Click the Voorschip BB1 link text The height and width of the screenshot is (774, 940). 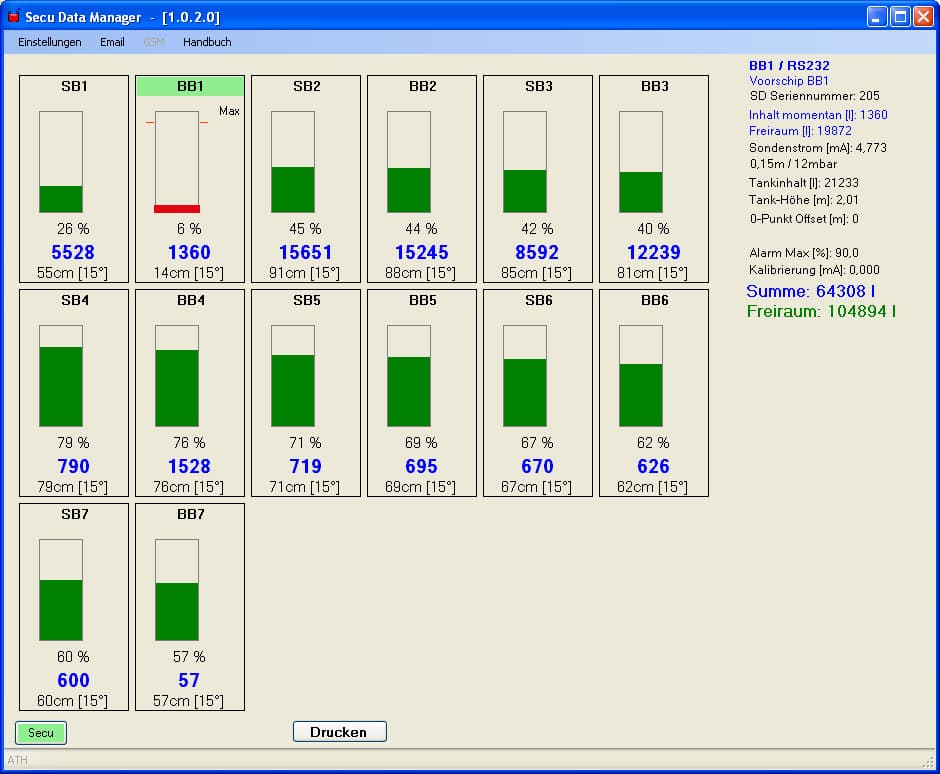click(789, 81)
